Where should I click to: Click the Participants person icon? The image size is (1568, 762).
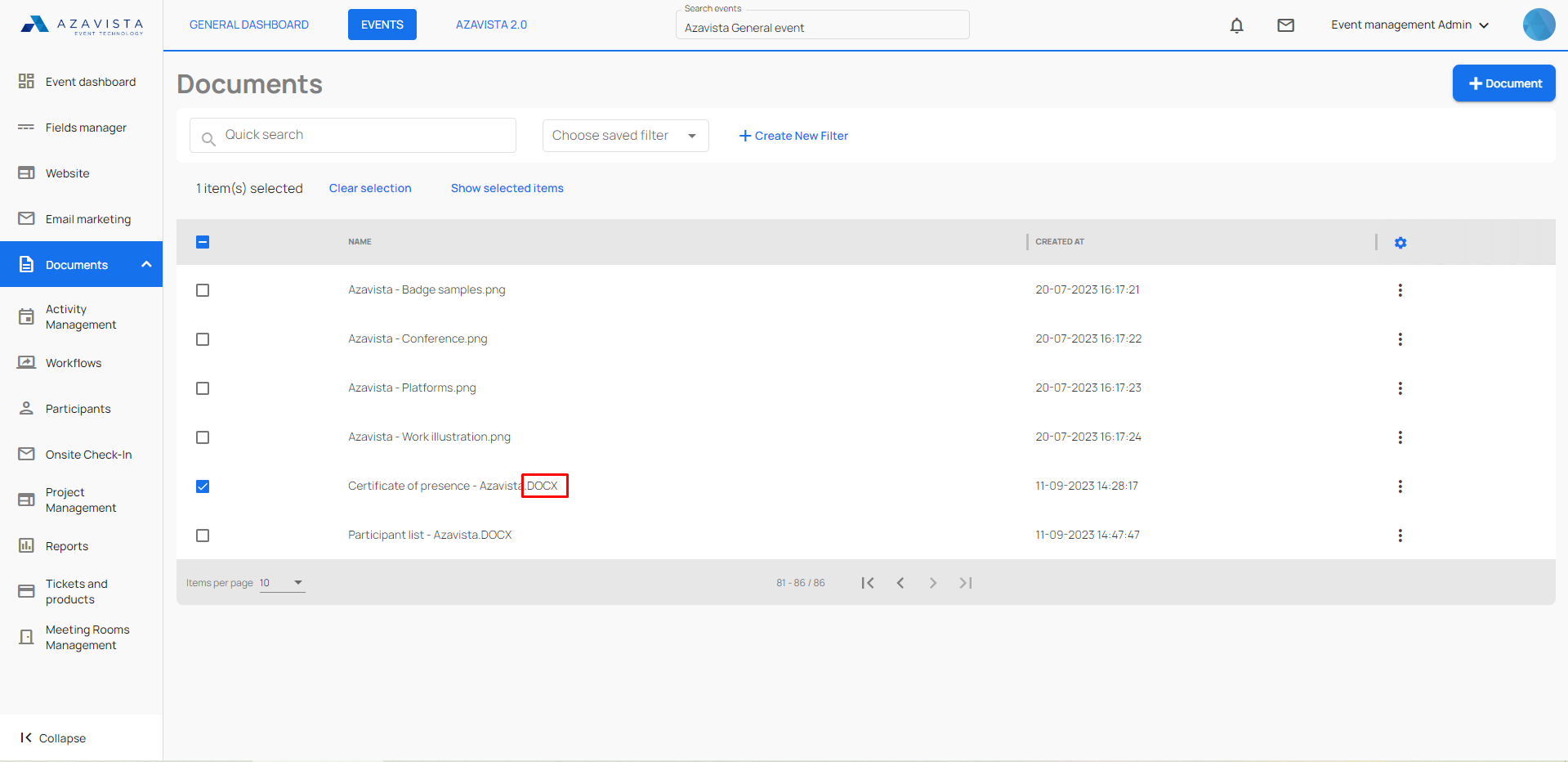point(26,408)
